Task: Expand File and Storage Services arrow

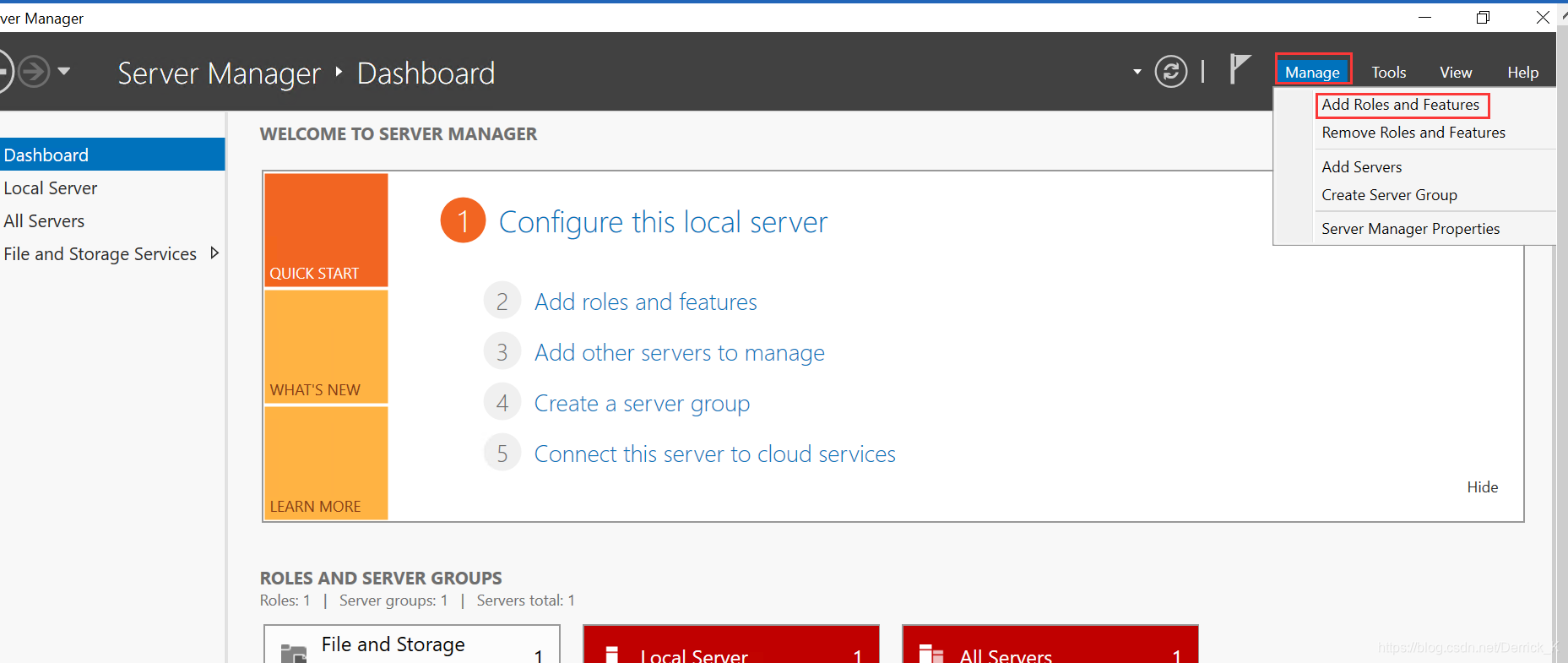Action: pyautogui.click(x=214, y=253)
